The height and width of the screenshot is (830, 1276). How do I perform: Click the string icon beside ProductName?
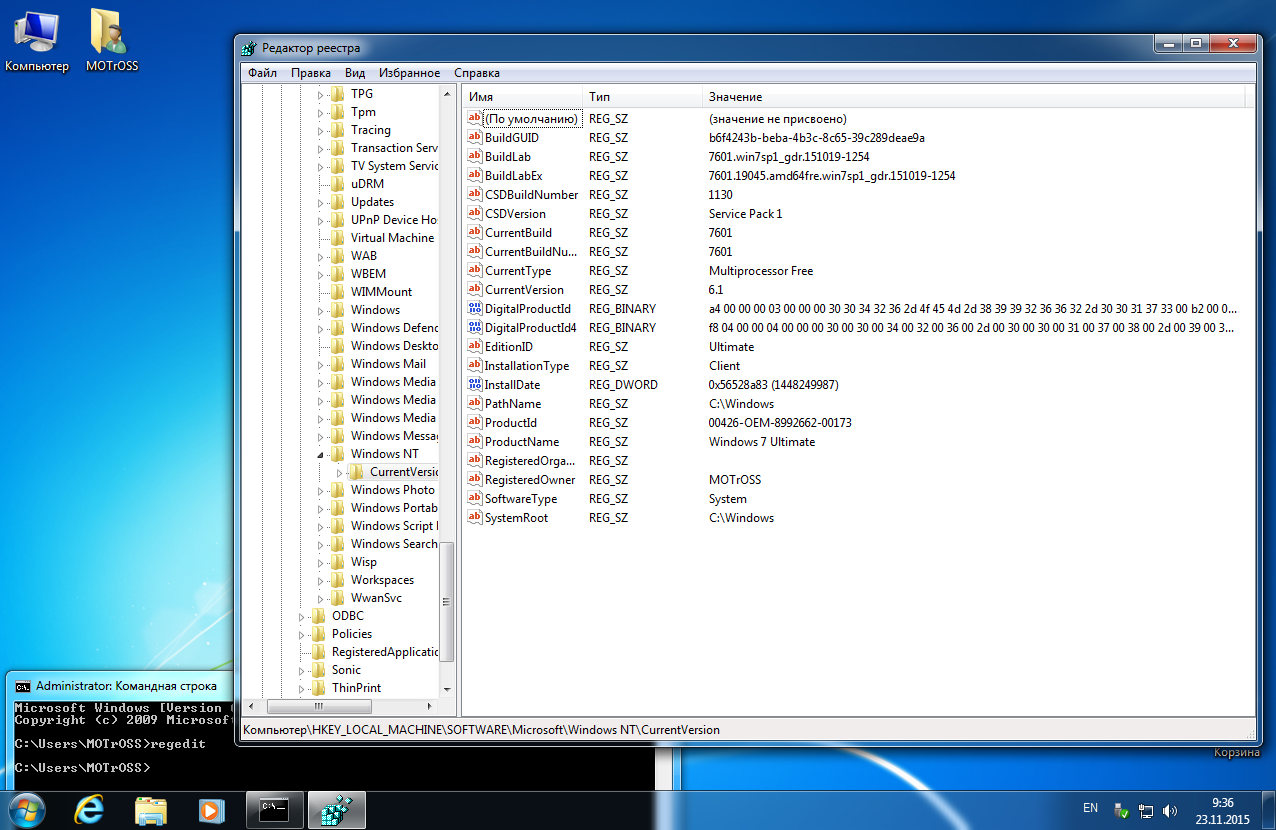point(475,441)
